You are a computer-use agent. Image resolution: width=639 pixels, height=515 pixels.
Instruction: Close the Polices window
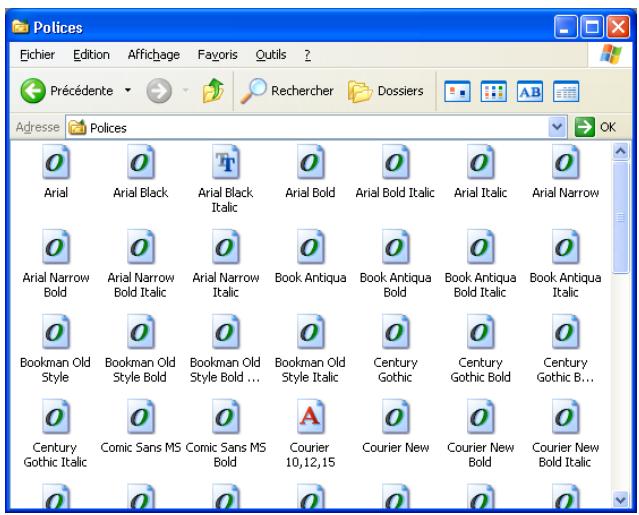[x=618, y=27]
